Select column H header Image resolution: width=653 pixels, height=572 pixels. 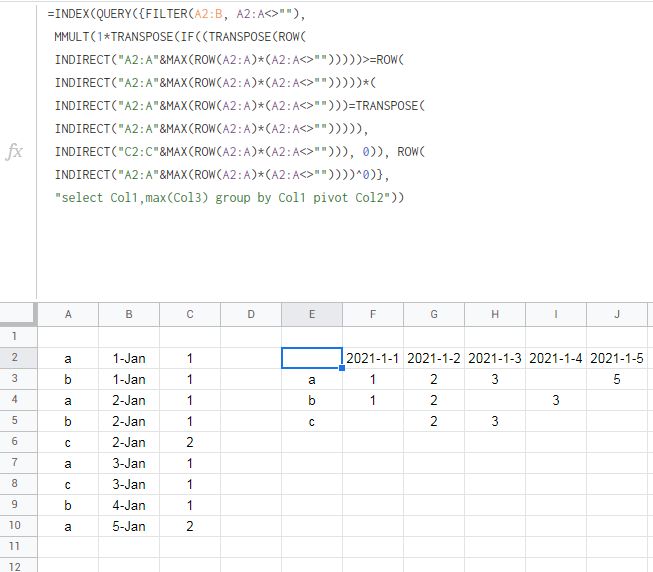click(495, 314)
